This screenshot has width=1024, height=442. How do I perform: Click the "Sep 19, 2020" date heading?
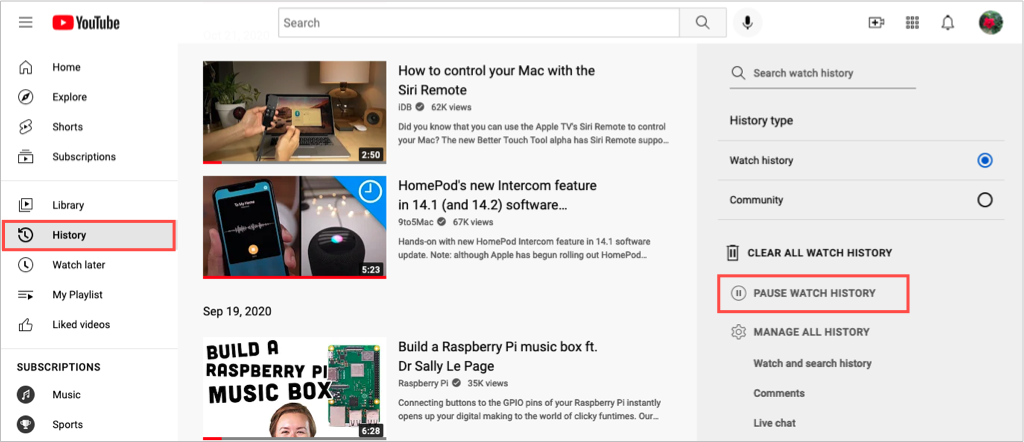[x=237, y=311]
